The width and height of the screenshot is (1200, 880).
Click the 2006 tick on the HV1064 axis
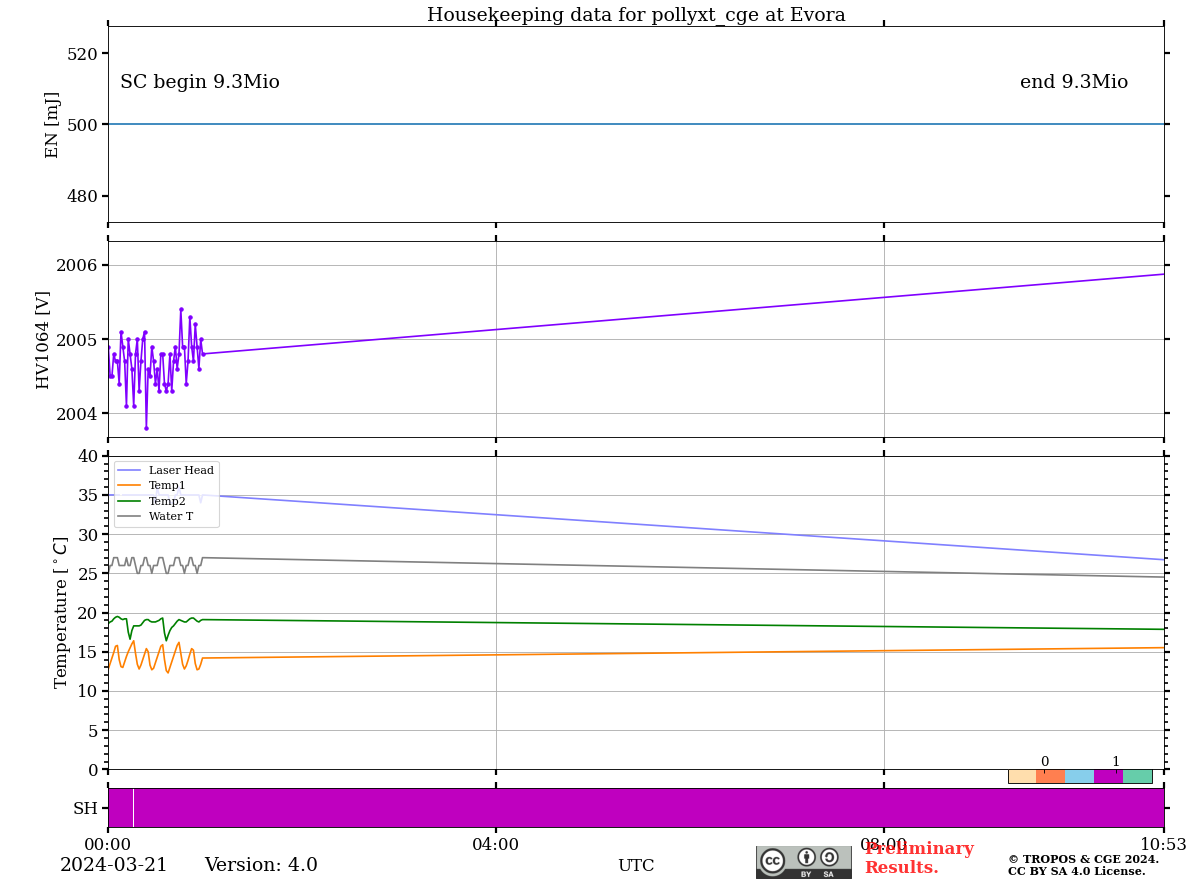[x=77, y=265]
